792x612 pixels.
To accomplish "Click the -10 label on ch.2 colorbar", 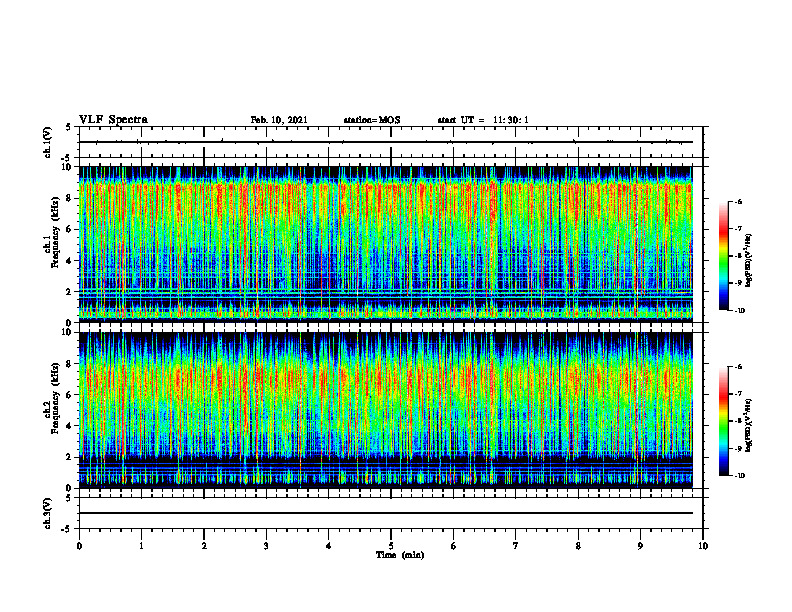I will tap(739, 476).
